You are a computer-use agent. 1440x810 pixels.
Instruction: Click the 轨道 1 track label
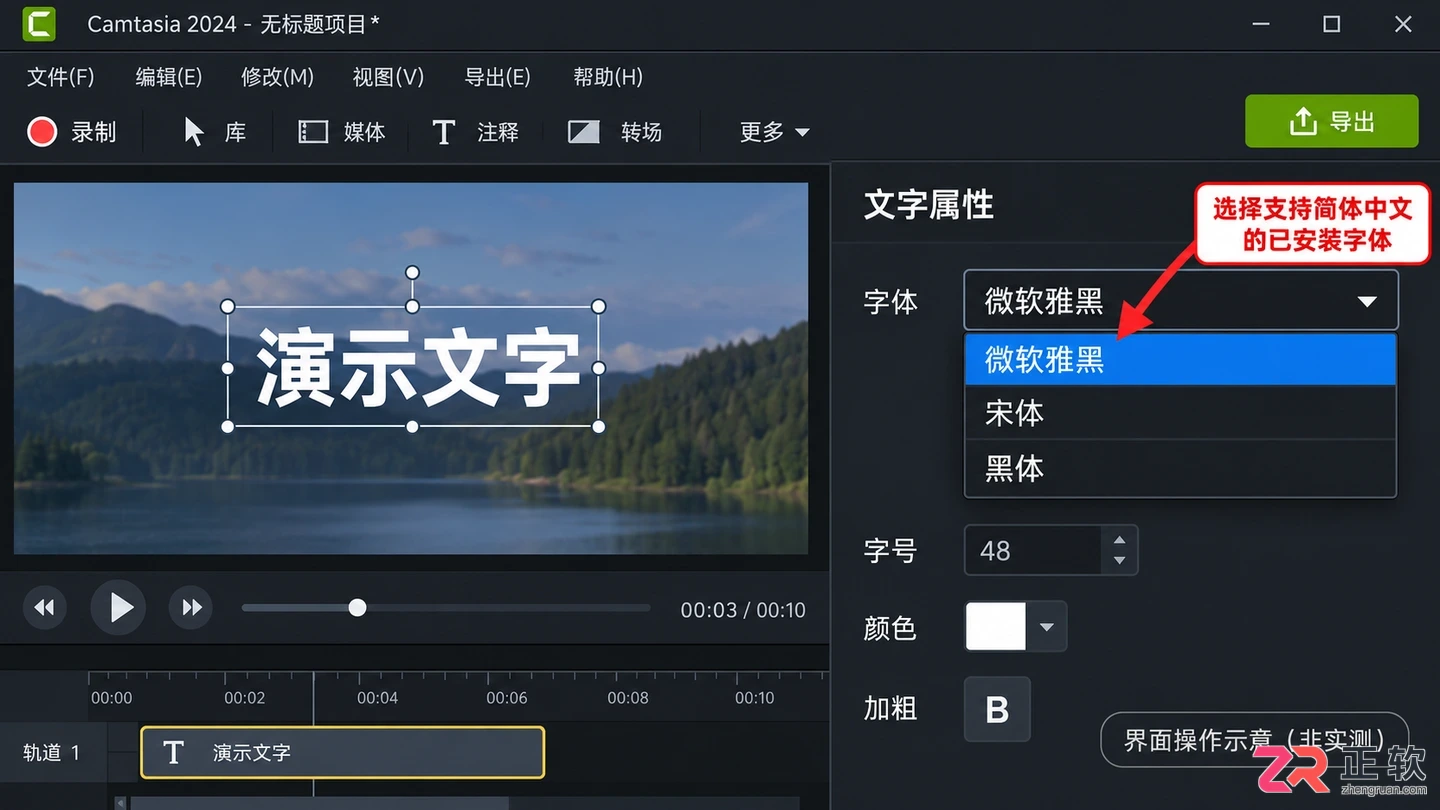tap(52, 752)
